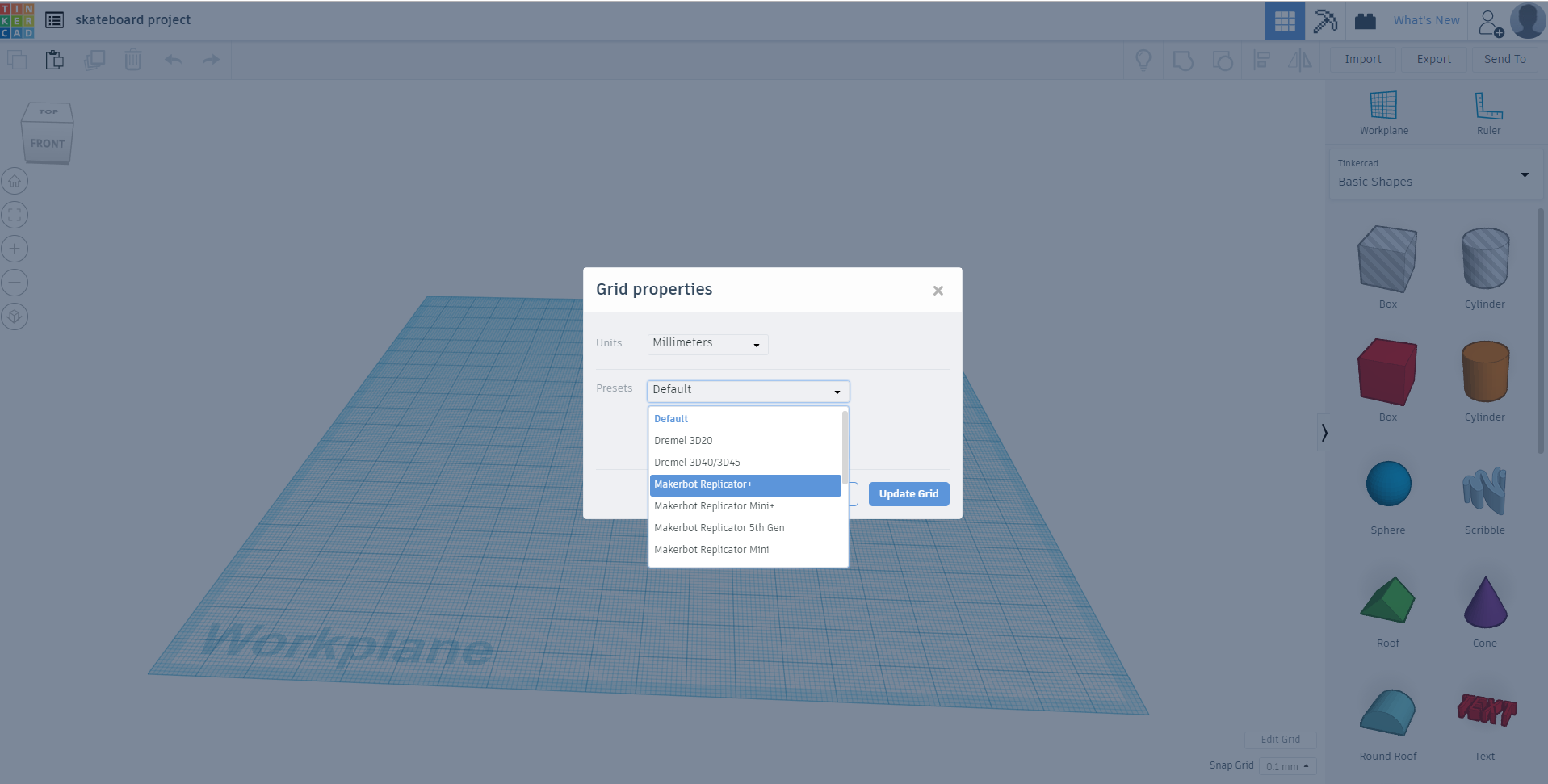Select the Workplane tool
The width and height of the screenshot is (1548, 784).
pos(1384,113)
